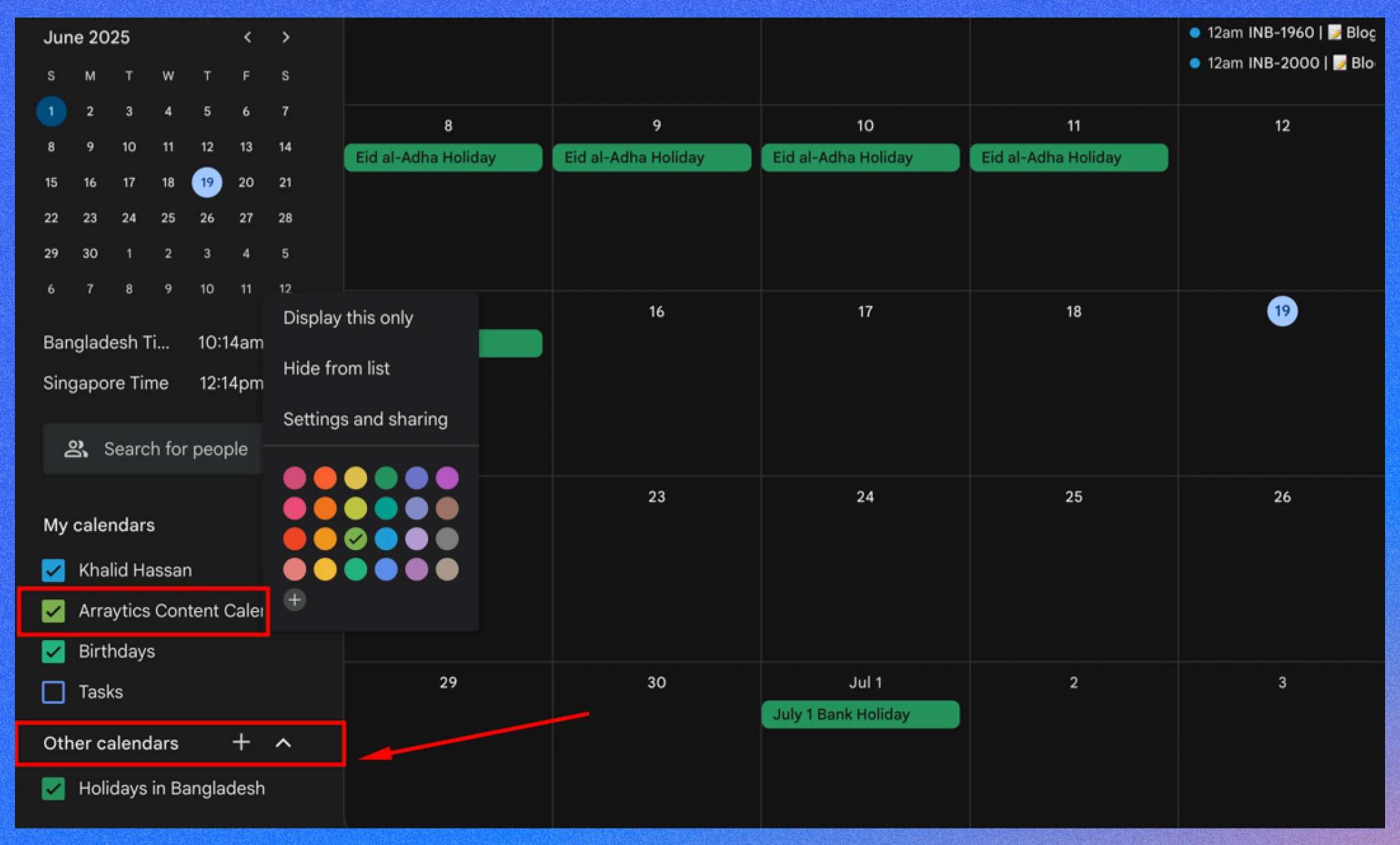Click the June 2025 mini calendar title
The image size is (1400, 845).
click(87, 37)
